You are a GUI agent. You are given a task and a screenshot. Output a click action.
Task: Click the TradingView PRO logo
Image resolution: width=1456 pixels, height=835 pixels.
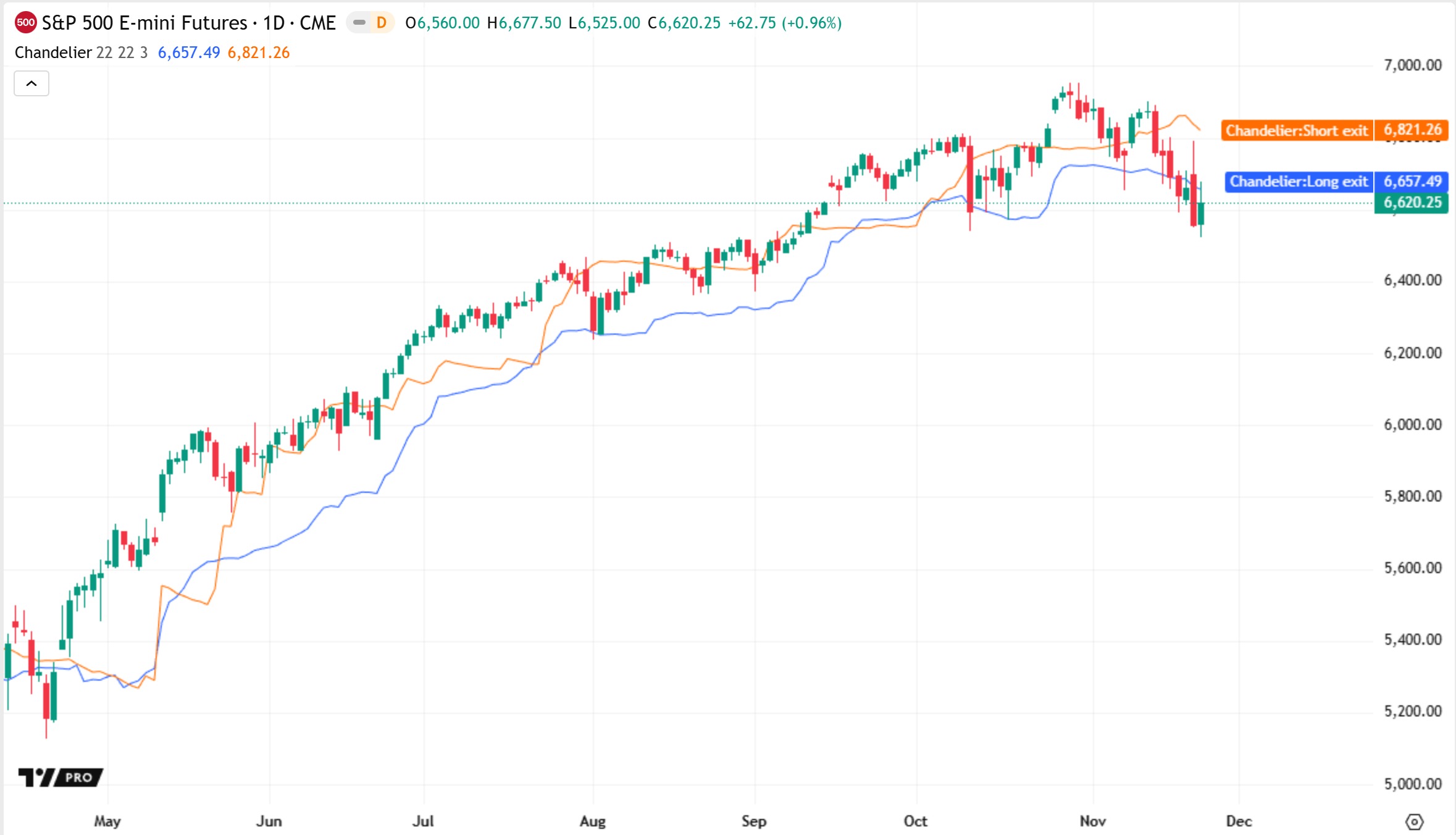point(60,777)
